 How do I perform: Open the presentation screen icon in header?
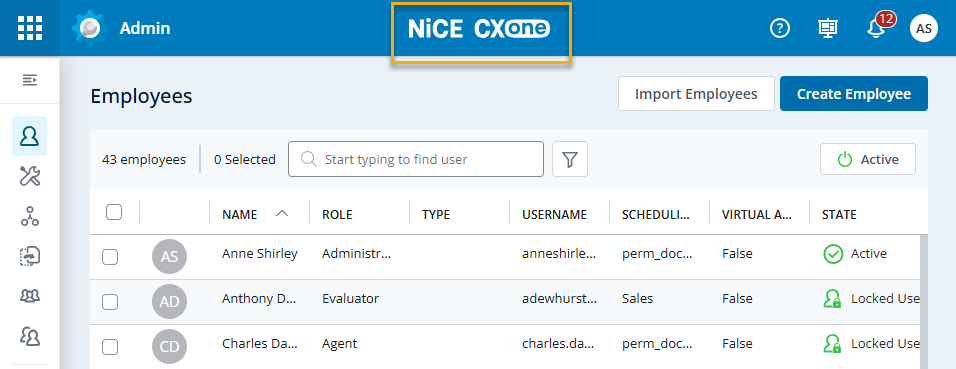[828, 28]
